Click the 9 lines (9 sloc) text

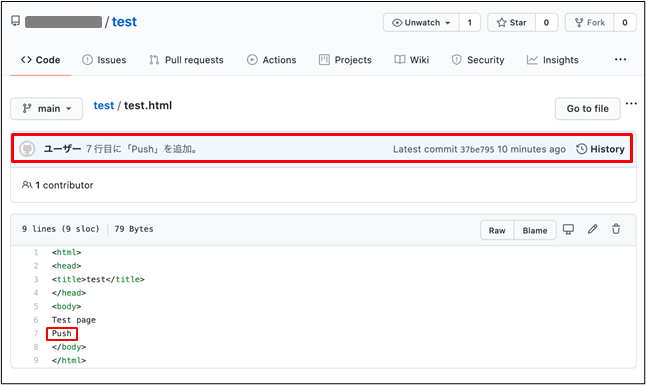point(61,229)
